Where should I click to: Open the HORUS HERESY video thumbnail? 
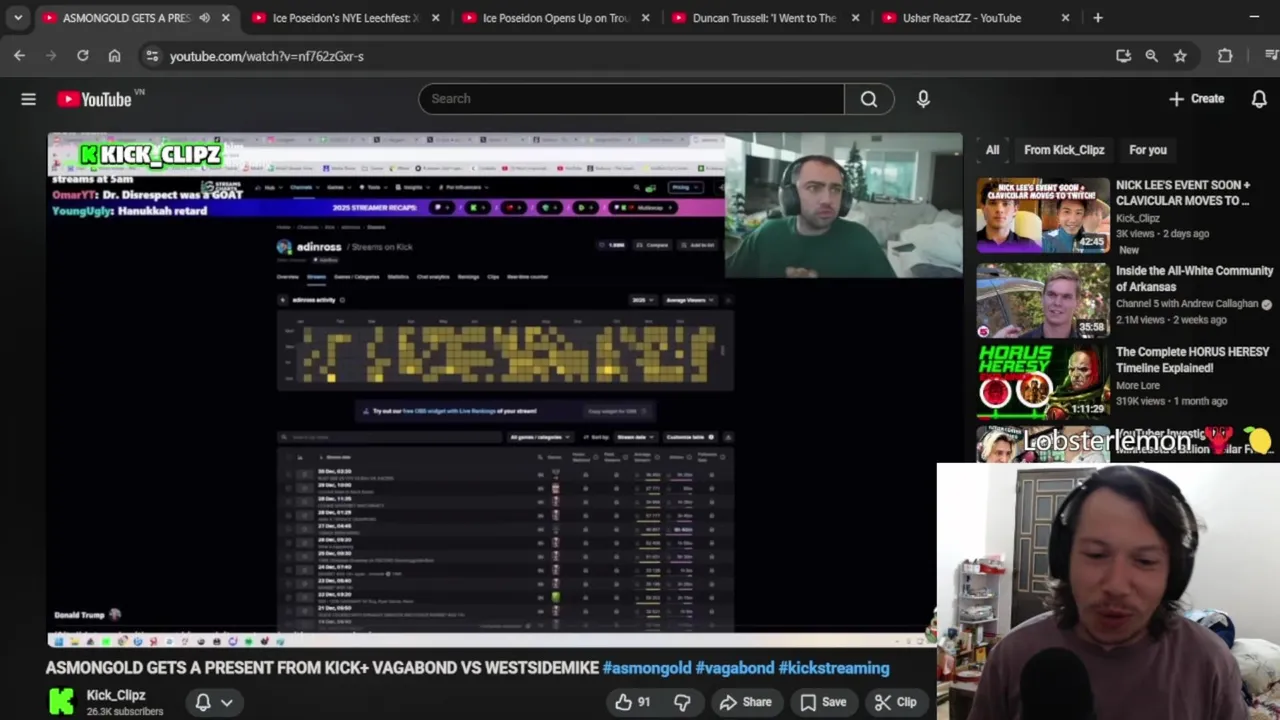point(1043,382)
